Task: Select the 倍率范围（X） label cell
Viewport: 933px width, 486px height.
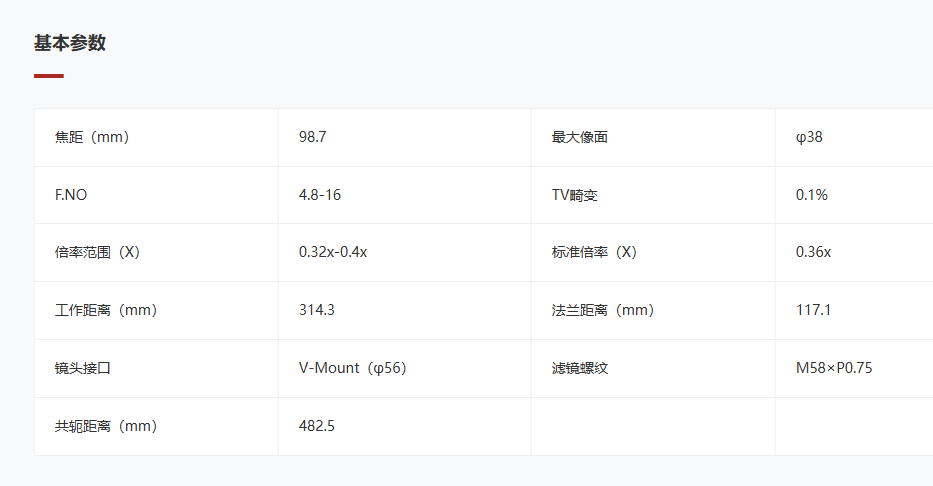Action: (156, 252)
